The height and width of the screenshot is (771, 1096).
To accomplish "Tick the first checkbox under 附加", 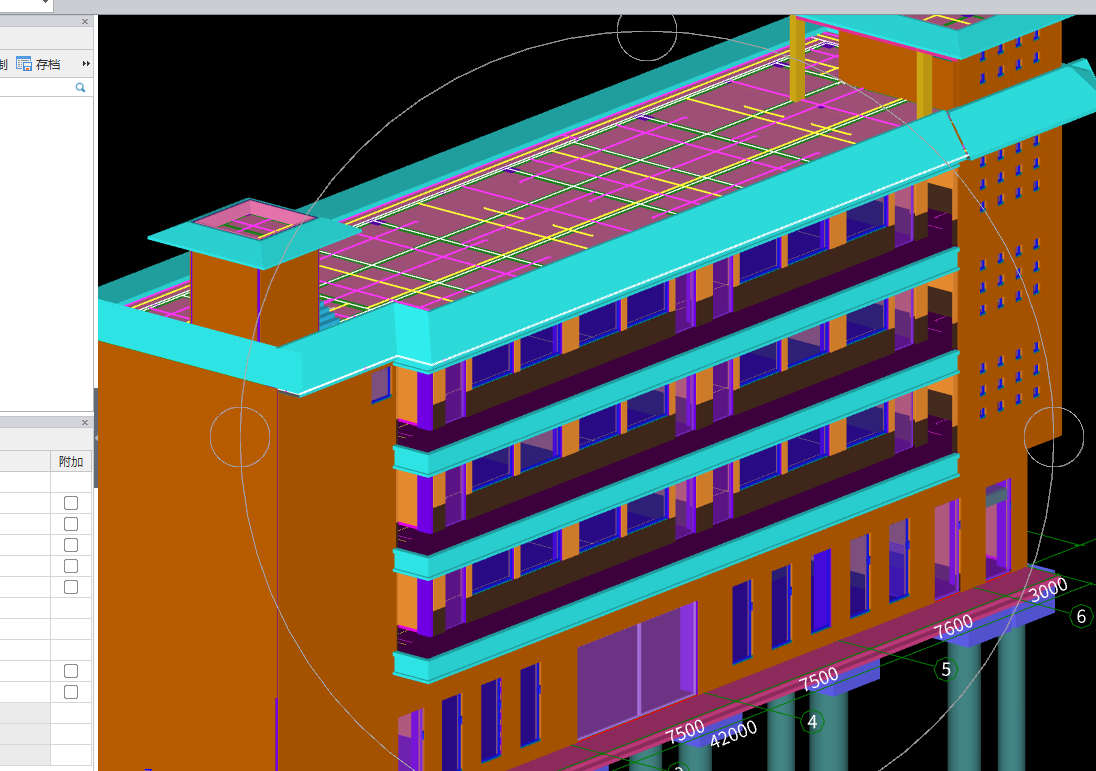I will coord(71,503).
